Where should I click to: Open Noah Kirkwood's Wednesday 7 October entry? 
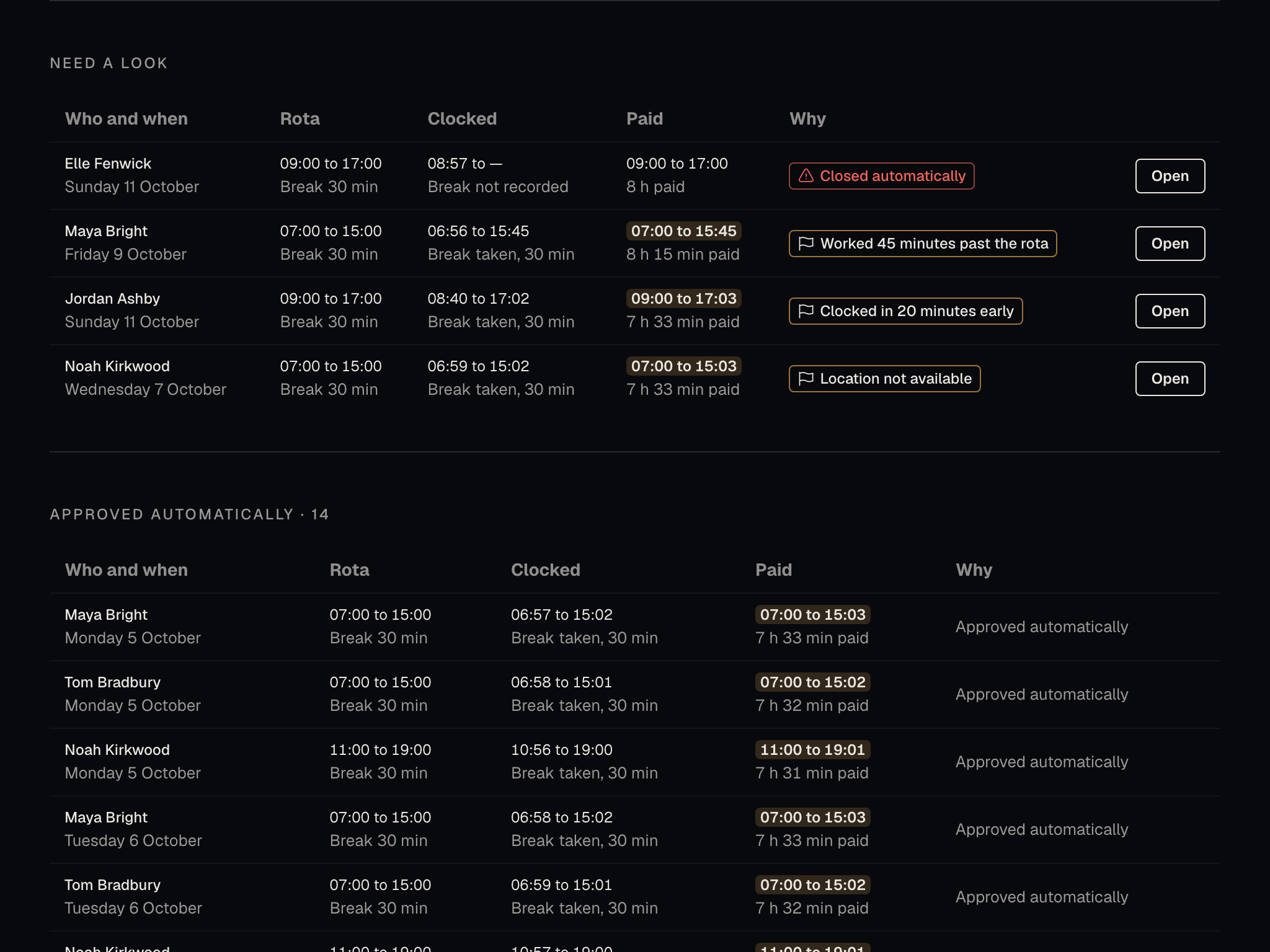pyautogui.click(x=1170, y=379)
